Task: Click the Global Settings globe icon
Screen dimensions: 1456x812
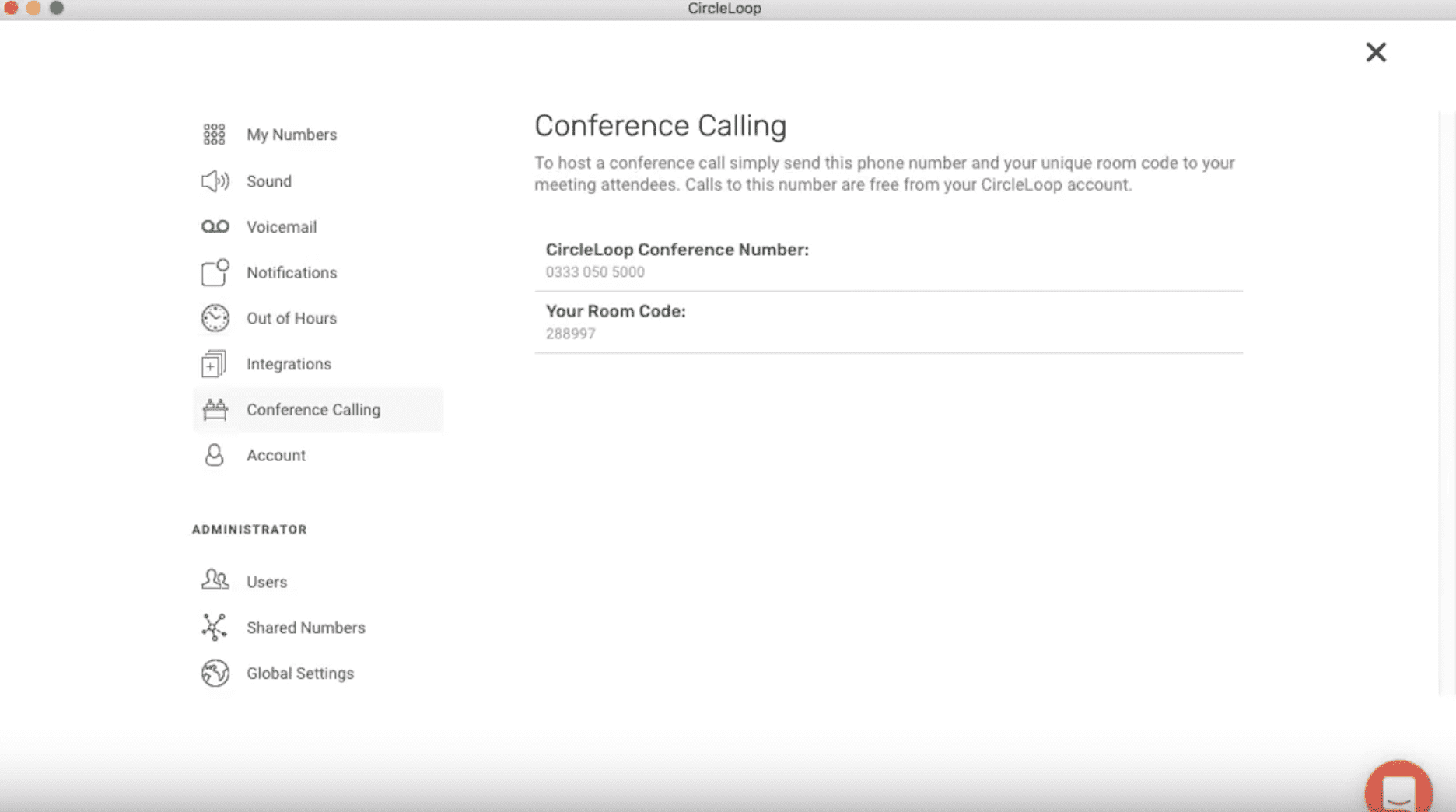Action: [215, 673]
